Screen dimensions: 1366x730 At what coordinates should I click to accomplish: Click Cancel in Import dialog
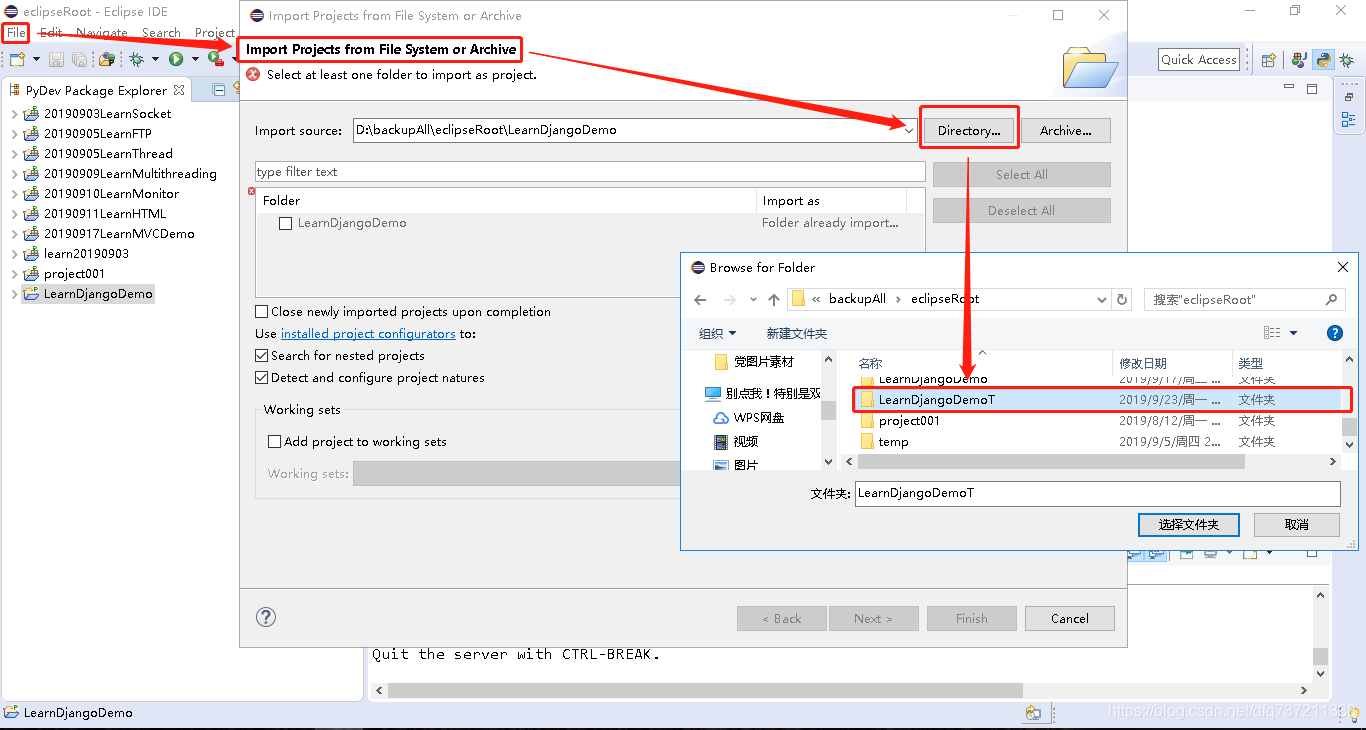coord(1070,619)
